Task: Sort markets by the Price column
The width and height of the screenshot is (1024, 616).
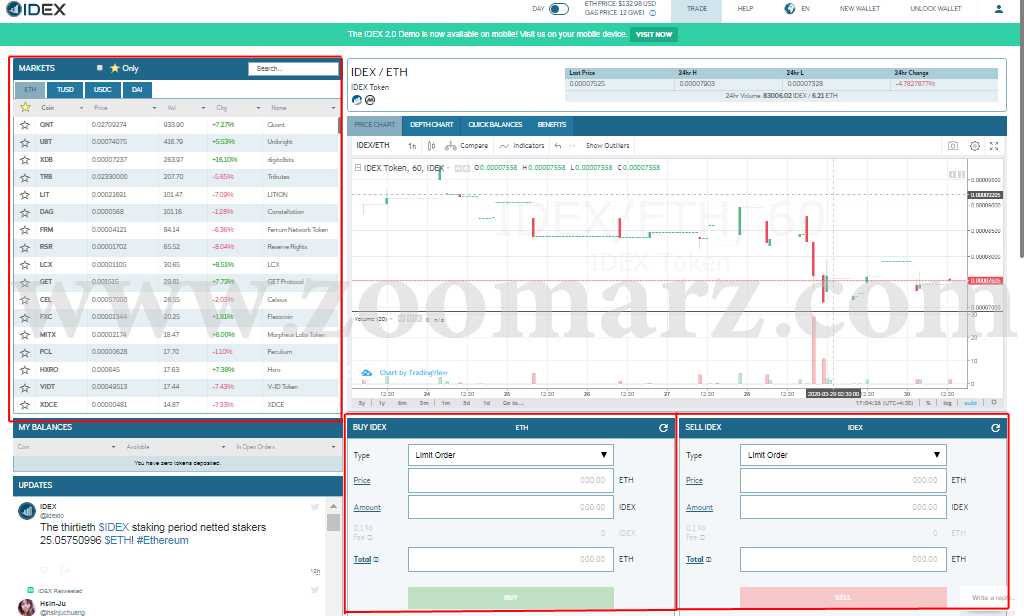Action: [125, 108]
